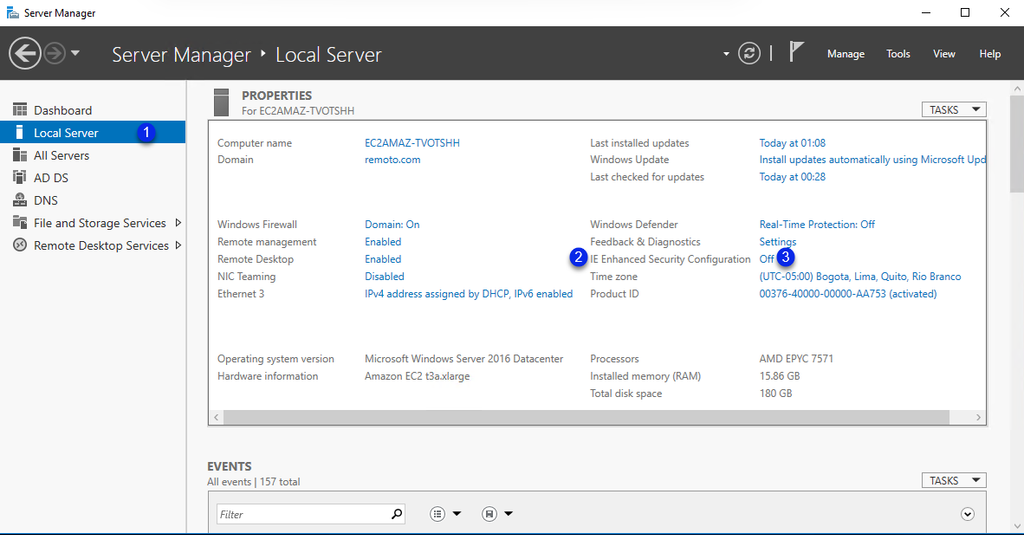
Task: Open Feedback & Diagnostics Settings link
Action: 777,242
